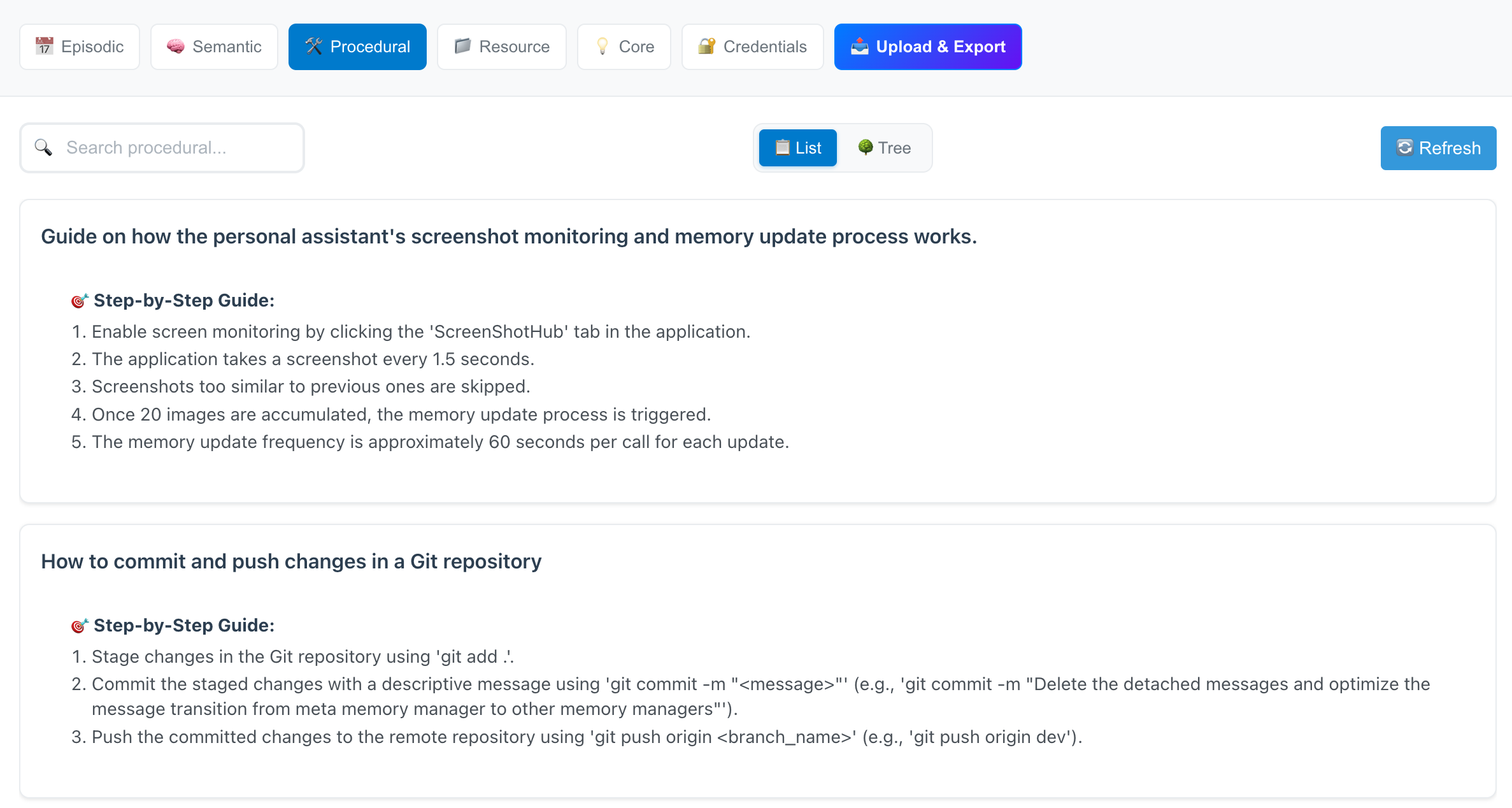Image resolution: width=1512 pixels, height=808 pixels.
Task: Click 'Step-by-Step Guide:' heading in Git card
Action: click(x=184, y=625)
